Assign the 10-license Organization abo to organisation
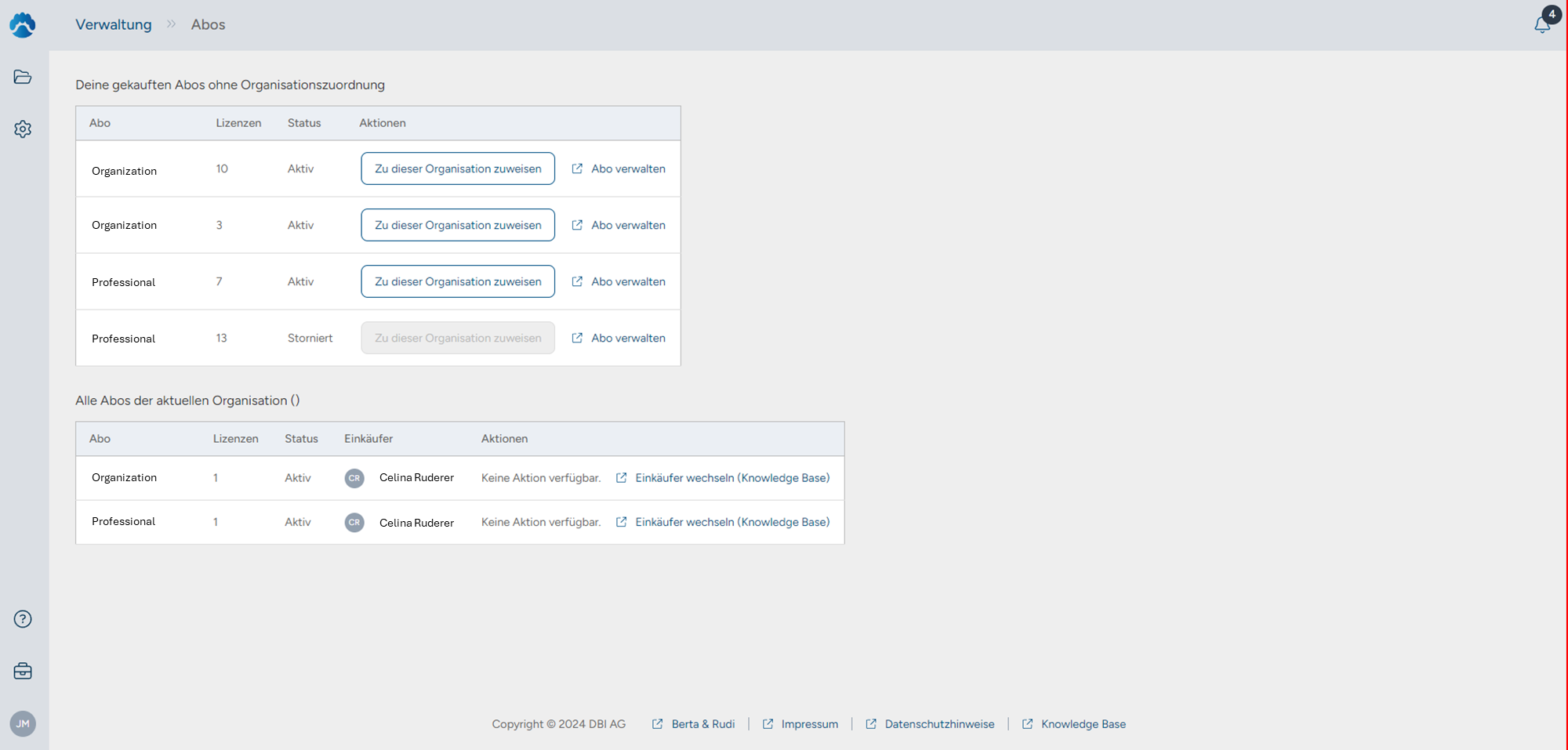Screen dimensions: 1568x750 [x=458, y=168]
